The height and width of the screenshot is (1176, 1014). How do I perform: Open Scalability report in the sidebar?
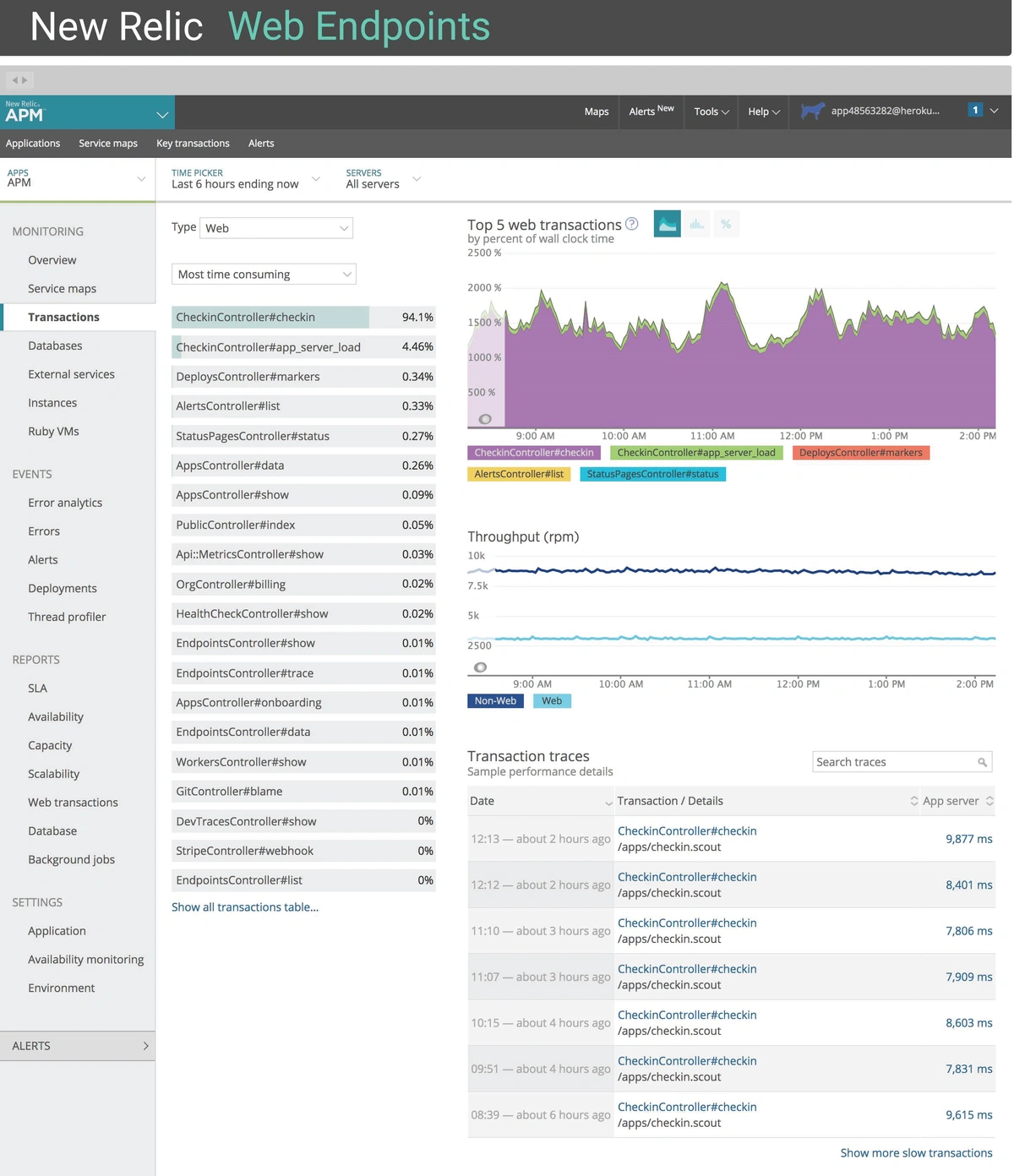coord(53,774)
